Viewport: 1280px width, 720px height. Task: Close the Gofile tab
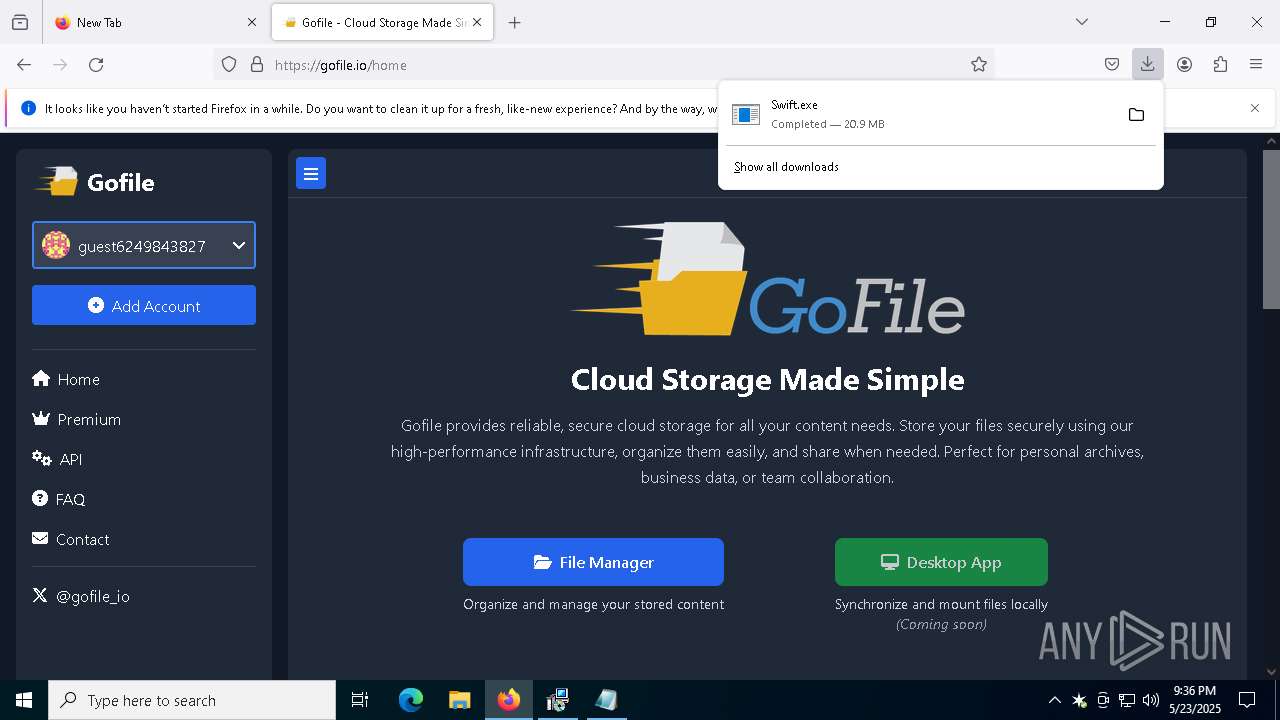point(477,22)
